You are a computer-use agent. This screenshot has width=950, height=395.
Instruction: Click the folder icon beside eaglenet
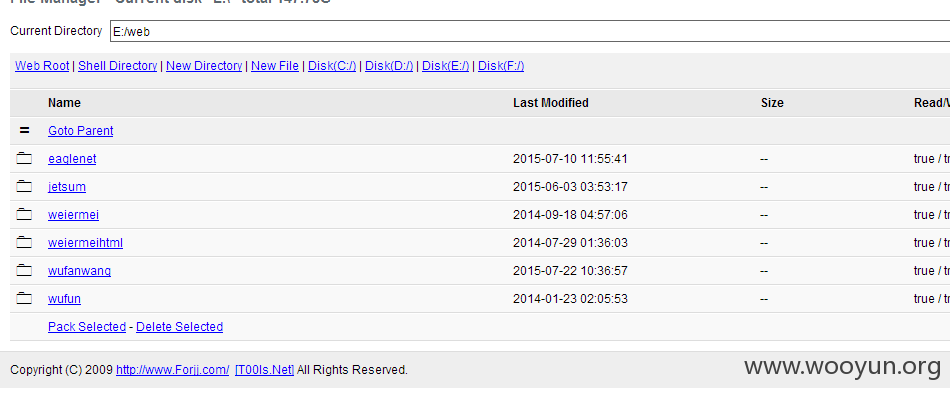pyautogui.click(x=24, y=159)
